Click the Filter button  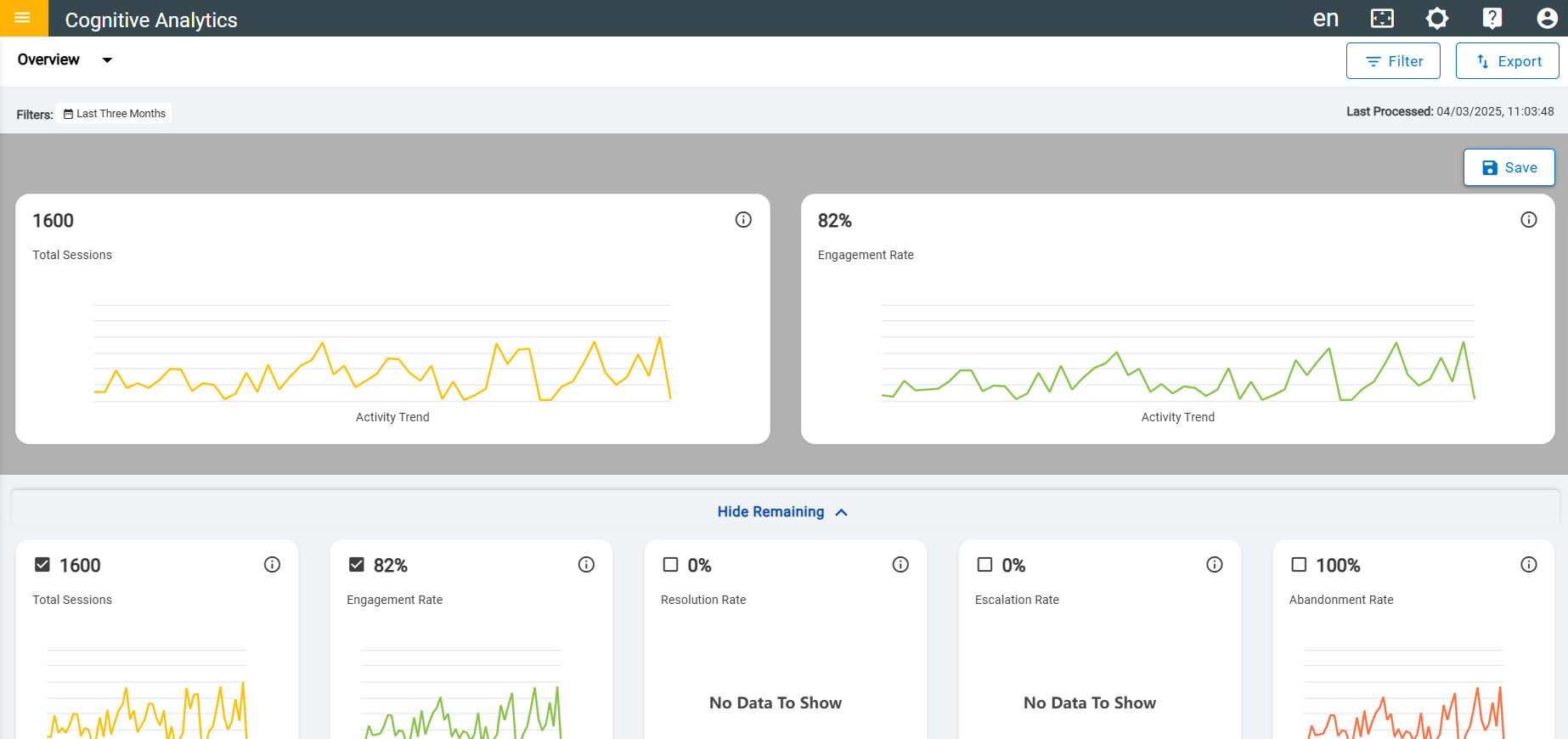(1393, 61)
